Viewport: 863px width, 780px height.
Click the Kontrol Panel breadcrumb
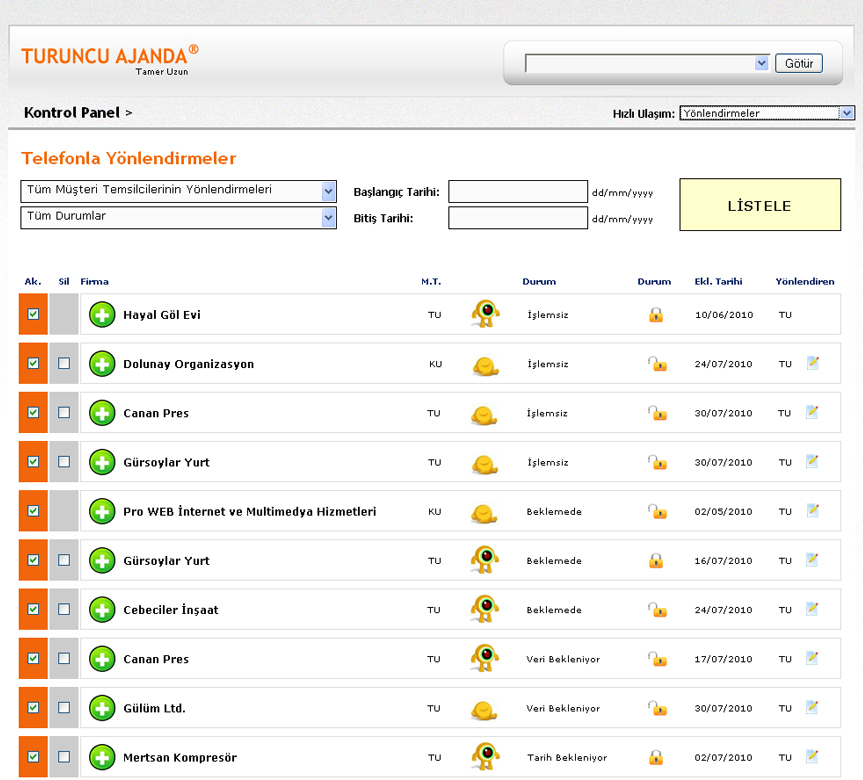tap(71, 113)
